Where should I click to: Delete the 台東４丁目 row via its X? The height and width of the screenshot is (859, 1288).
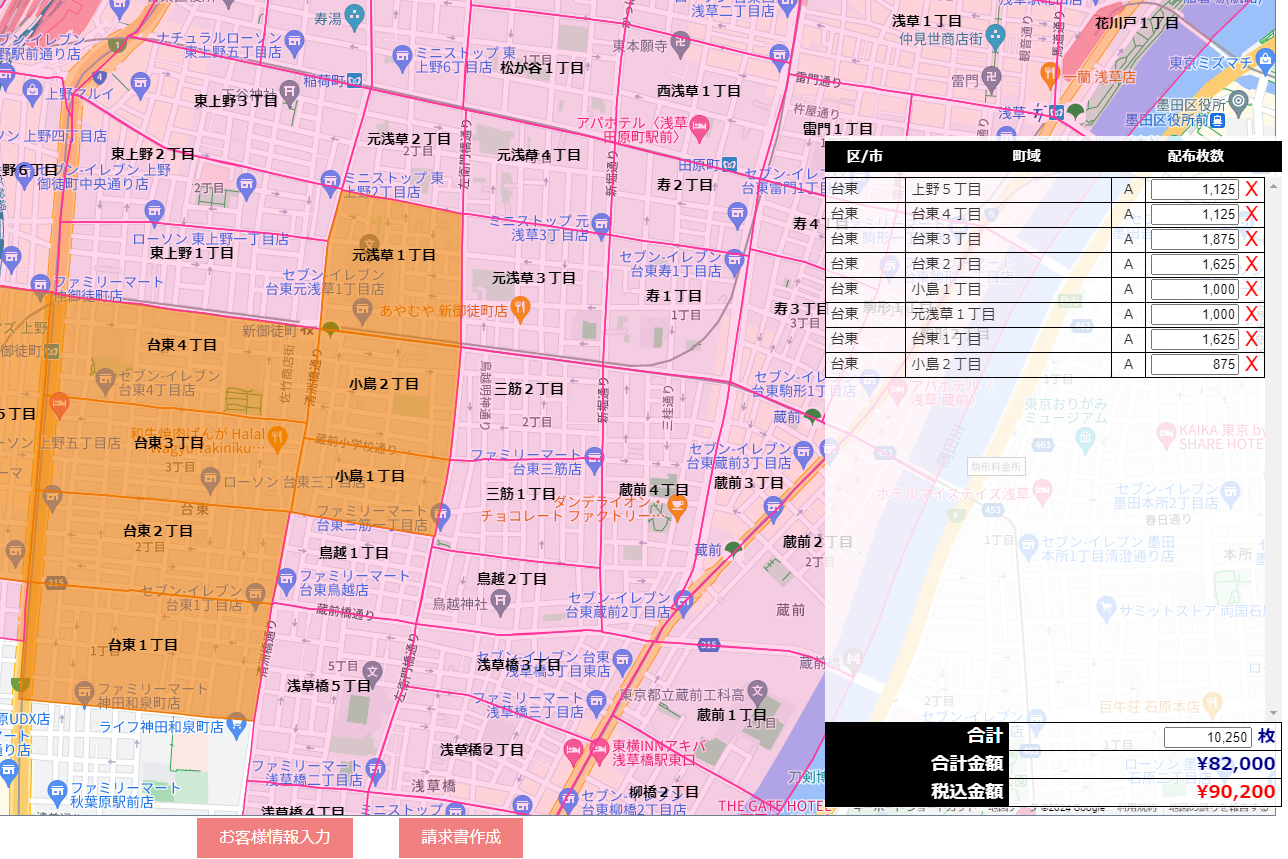[x=1251, y=214]
